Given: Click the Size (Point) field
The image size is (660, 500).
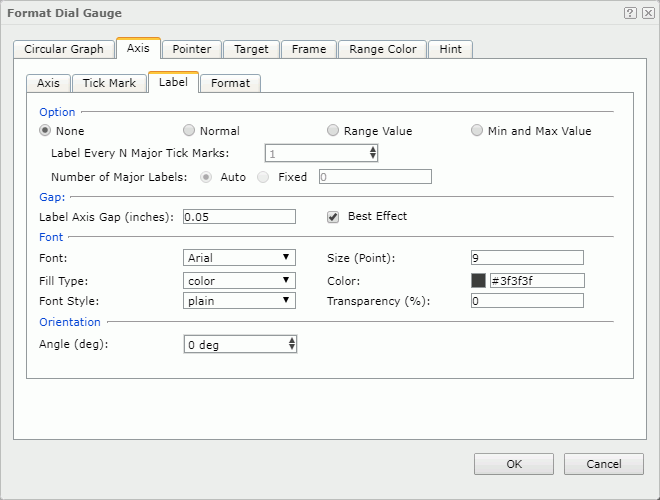Looking at the screenshot, I should pyautogui.click(x=527, y=258).
